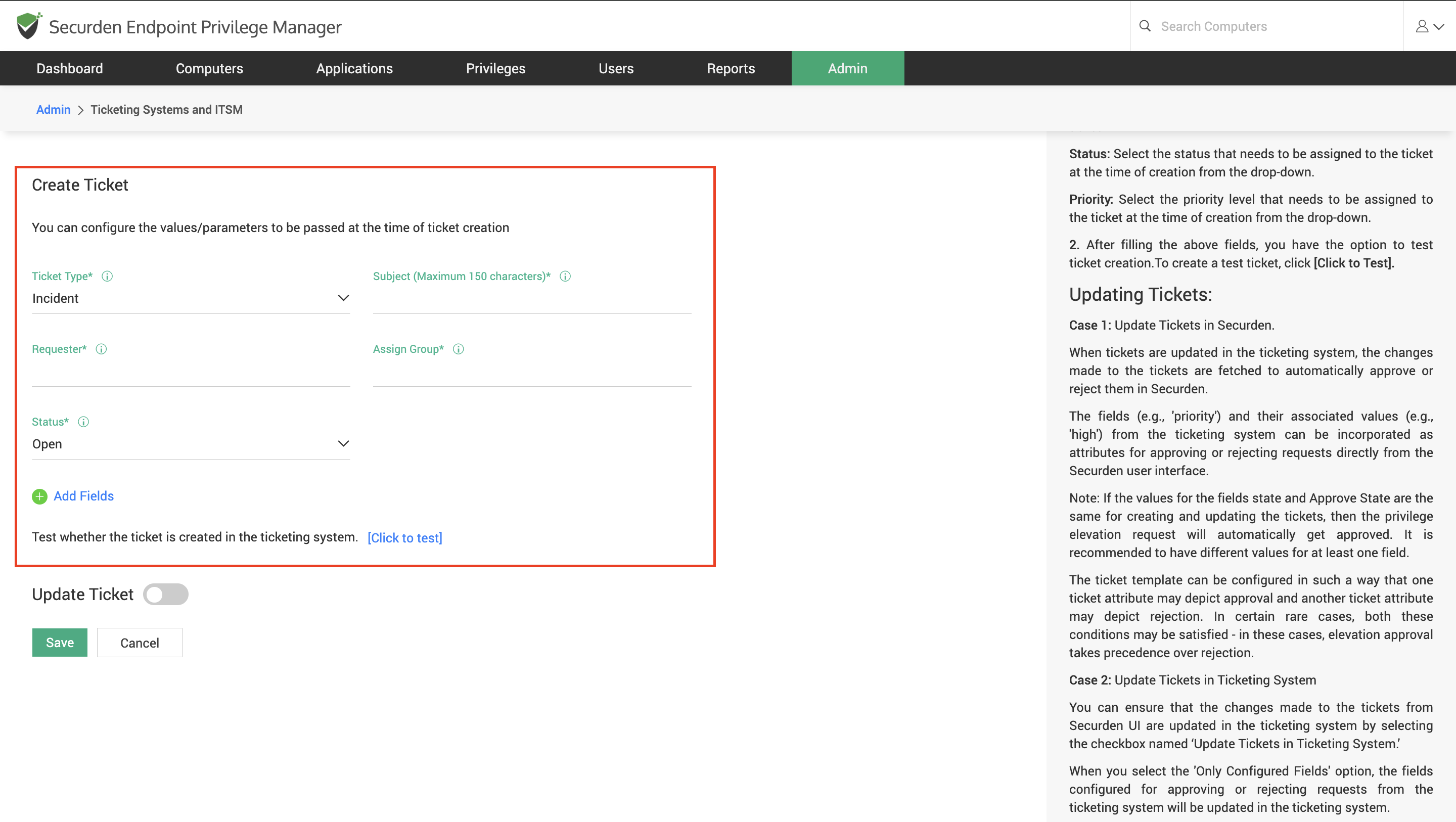Click the Requester input field
The height and width of the screenshot is (822, 1456).
click(x=191, y=372)
